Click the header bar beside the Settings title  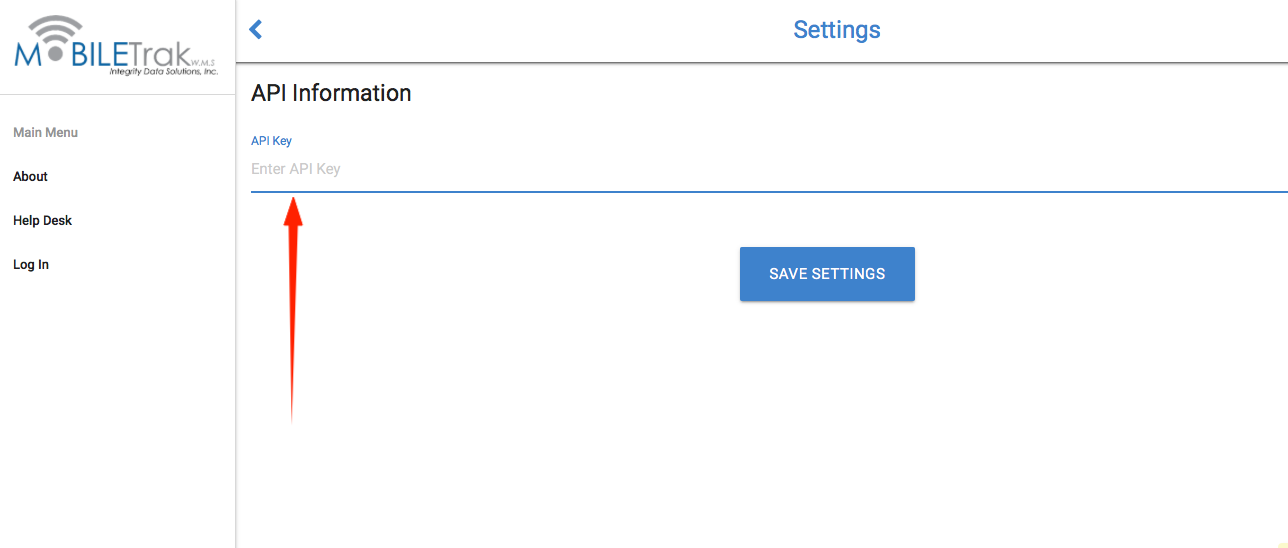[1080, 30]
